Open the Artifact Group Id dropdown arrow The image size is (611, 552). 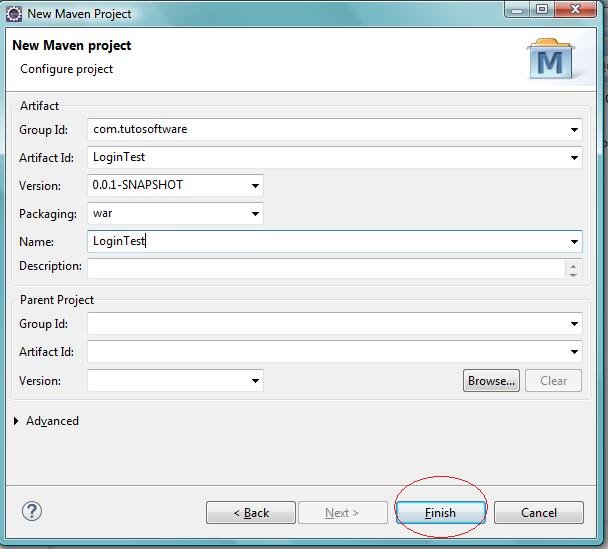(x=574, y=130)
